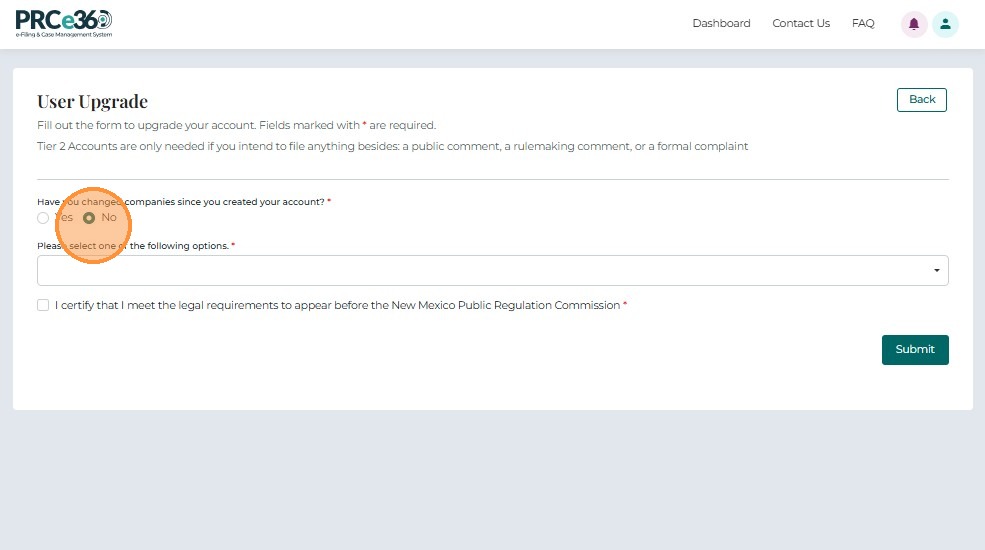Click the dropdown caret arrow

click(936, 270)
